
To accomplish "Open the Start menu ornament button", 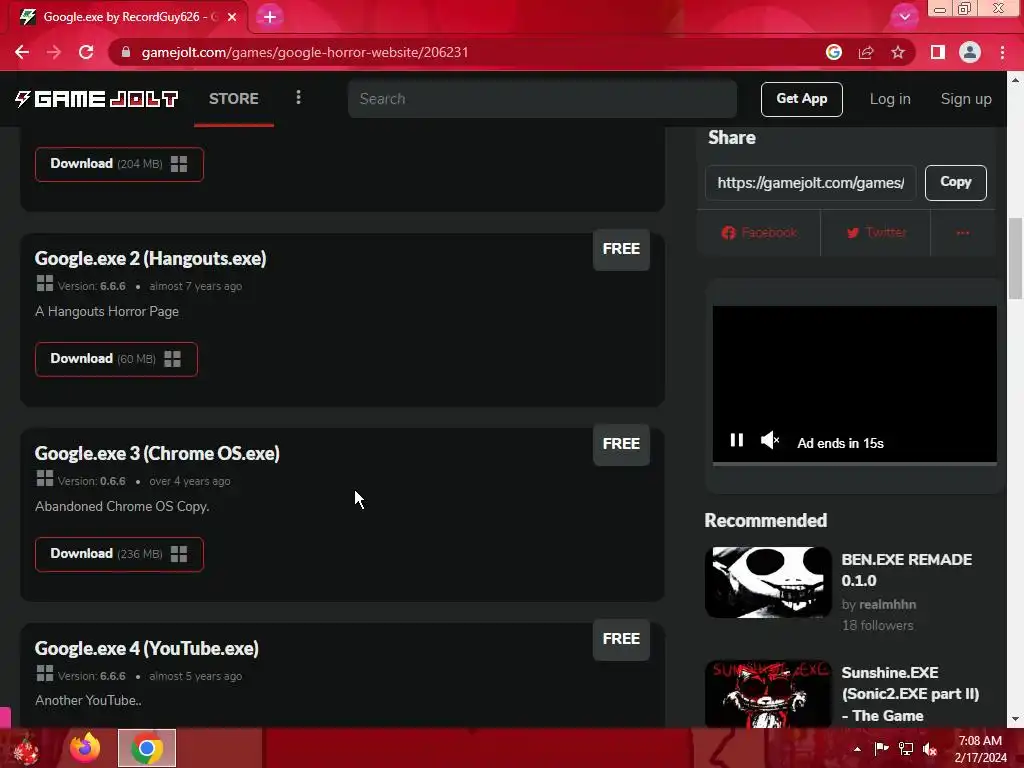I will click(x=26, y=748).
